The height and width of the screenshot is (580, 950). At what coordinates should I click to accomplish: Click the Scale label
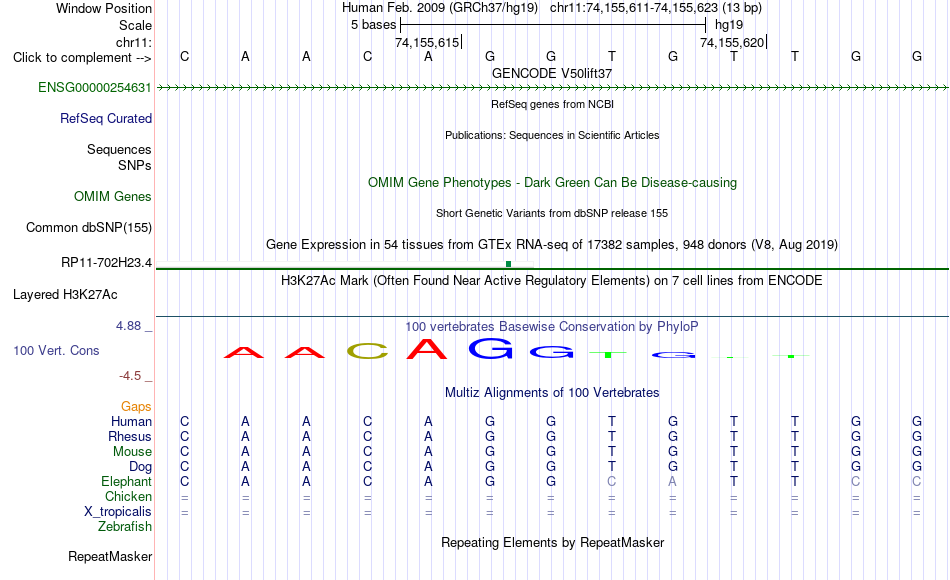pyautogui.click(x=136, y=25)
